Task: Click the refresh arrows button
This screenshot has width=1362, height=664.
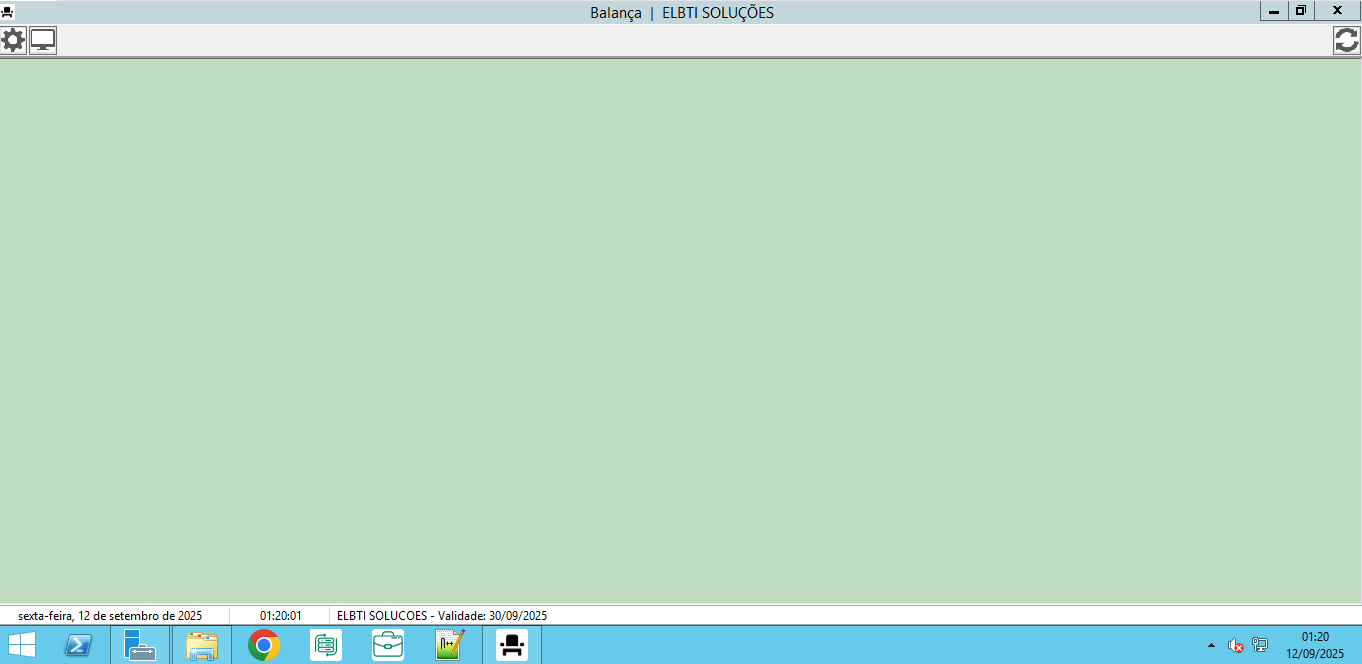Action: pyautogui.click(x=1347, y=41)
